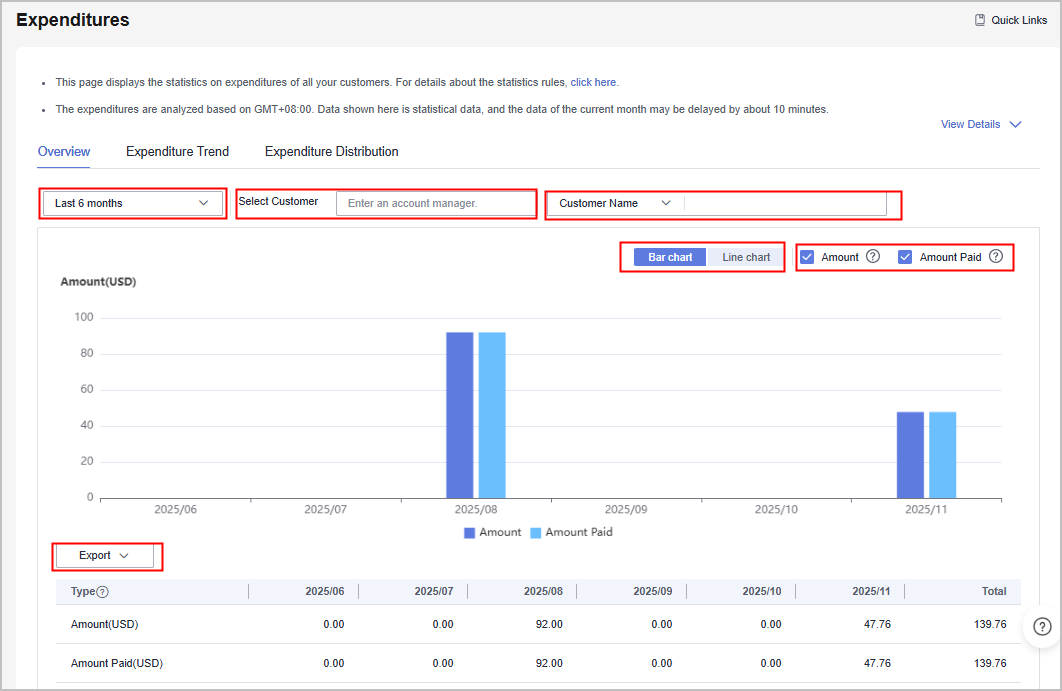Click the Quick Links document icon
The width and height of the screenshot is (1062, 691).
coord(980,20)
